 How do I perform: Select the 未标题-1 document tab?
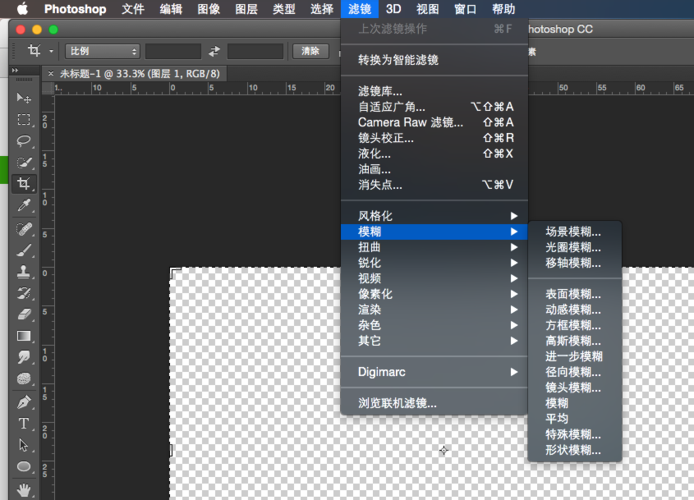tap(140, 74)
